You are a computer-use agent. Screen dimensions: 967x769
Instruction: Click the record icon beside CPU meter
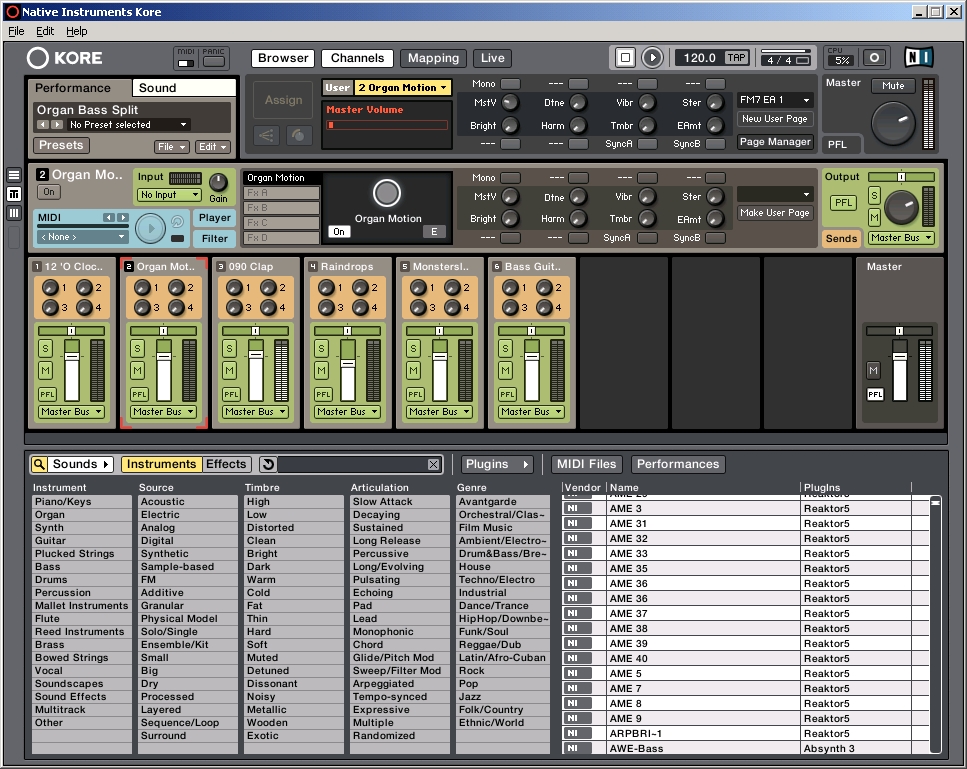click(874, 58)
